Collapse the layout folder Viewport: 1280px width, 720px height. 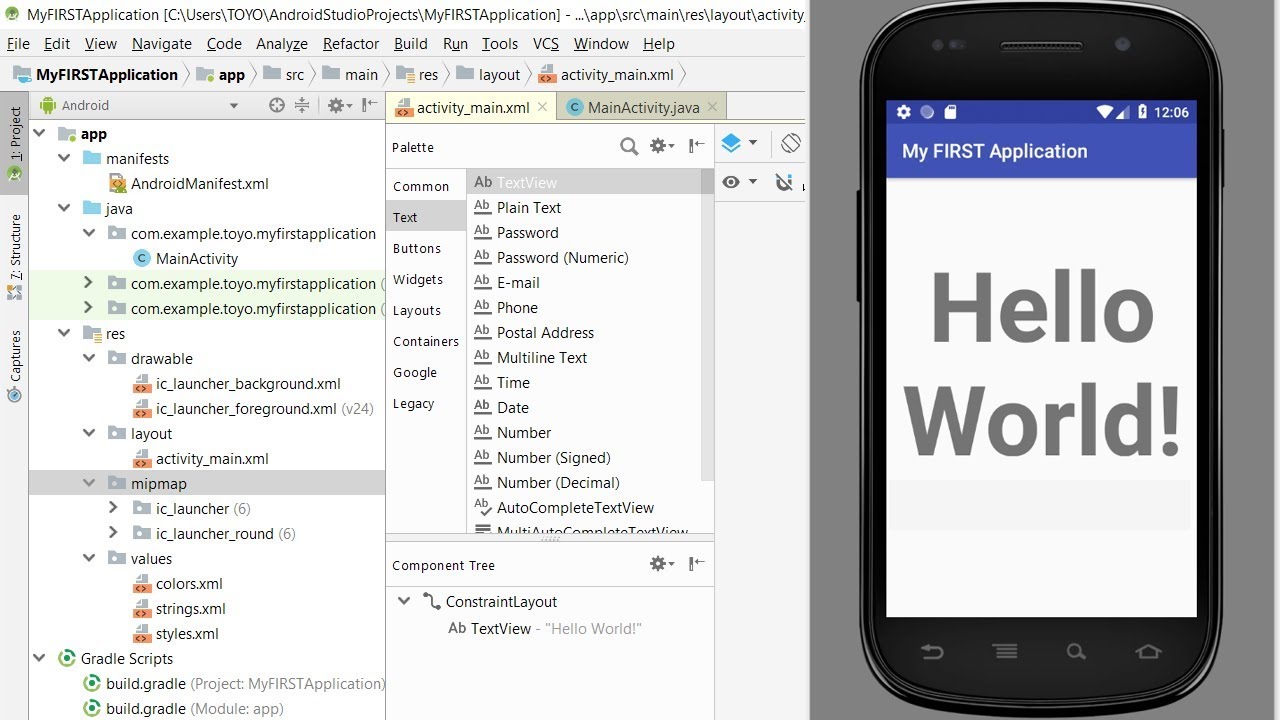click(x=89, y=434)
